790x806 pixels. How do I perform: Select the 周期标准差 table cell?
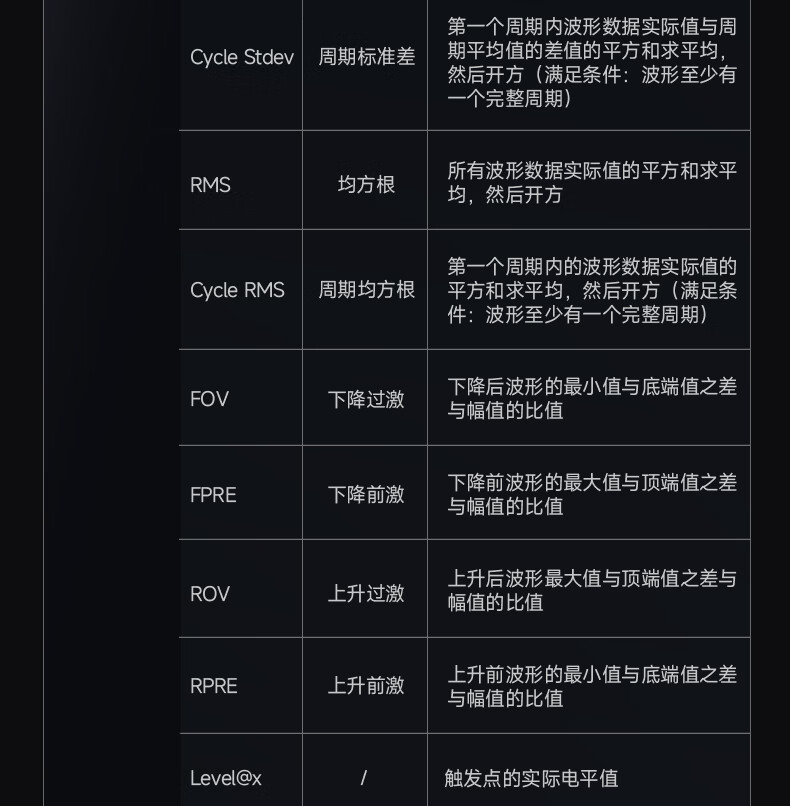point(366,58)
